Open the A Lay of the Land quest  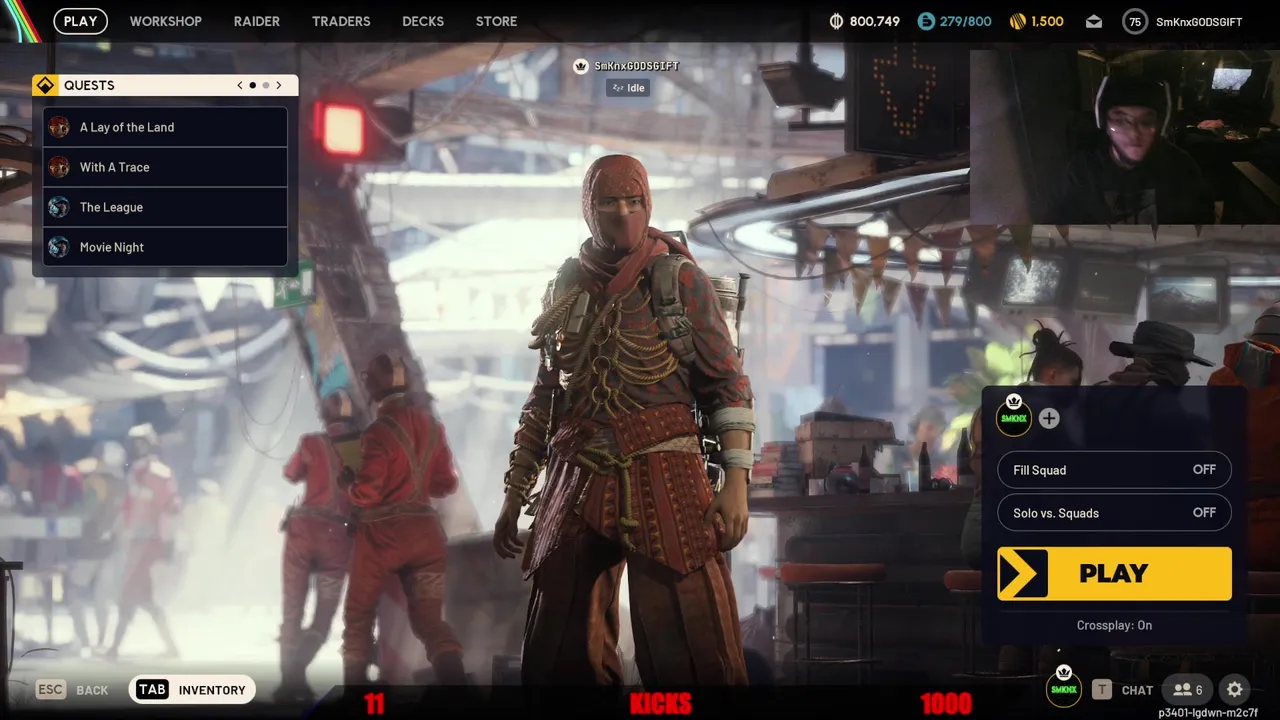[x=165, y=127]
